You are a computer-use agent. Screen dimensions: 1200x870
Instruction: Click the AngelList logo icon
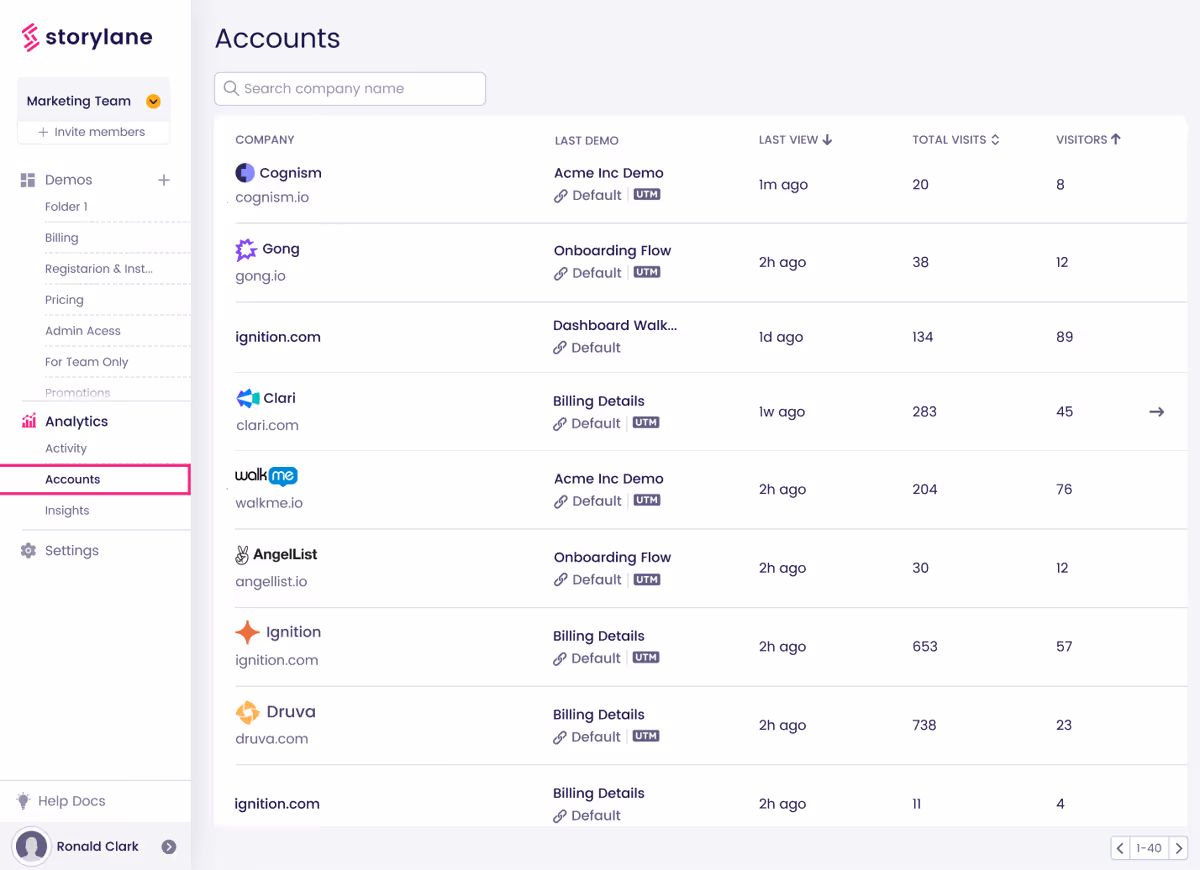(x=242, y=555)
